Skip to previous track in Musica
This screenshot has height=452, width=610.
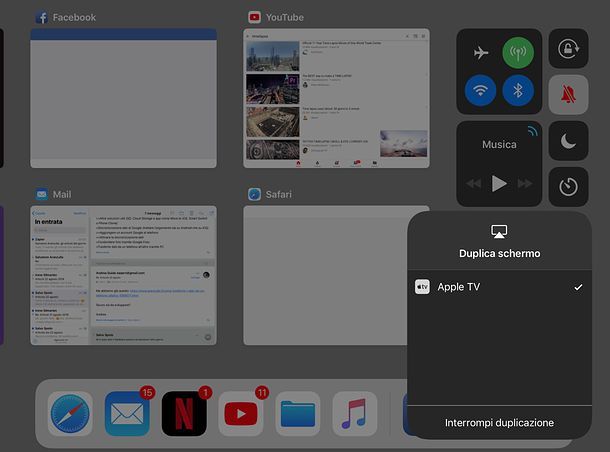click(x=473, y=184)
